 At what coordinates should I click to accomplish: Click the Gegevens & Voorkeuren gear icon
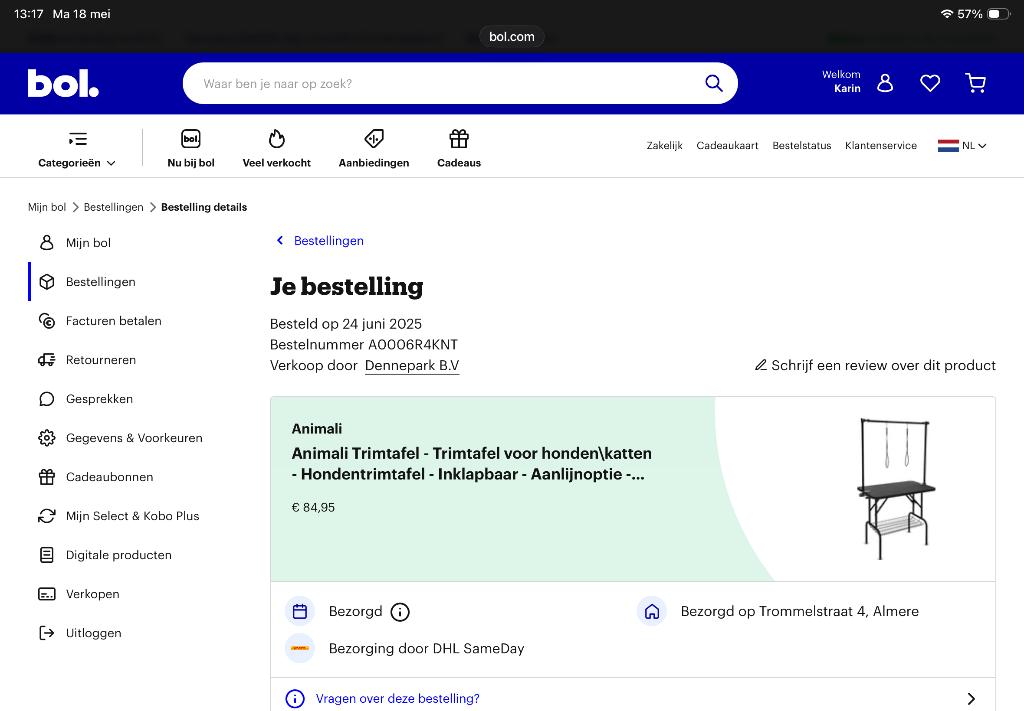(x=46, y=438)
